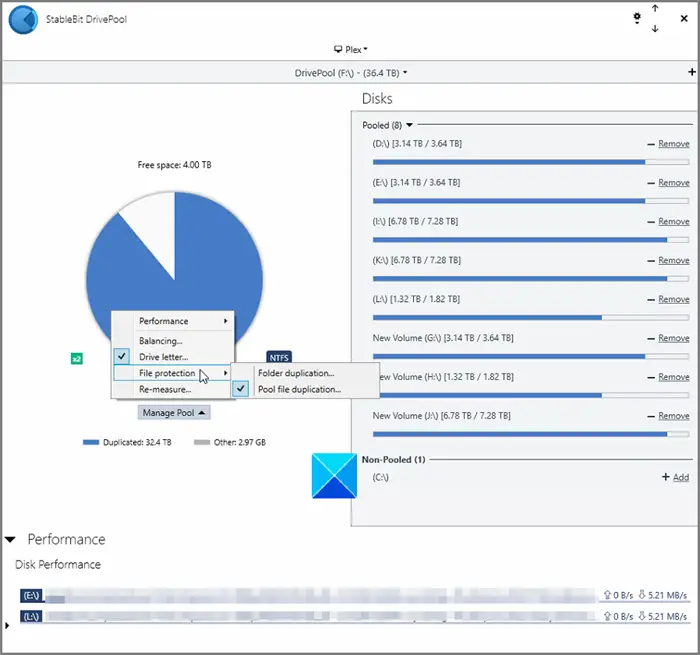Click the Free space: 4.00 TB label
This screenshot has height=655, width=700.
(x=174, y=165)
